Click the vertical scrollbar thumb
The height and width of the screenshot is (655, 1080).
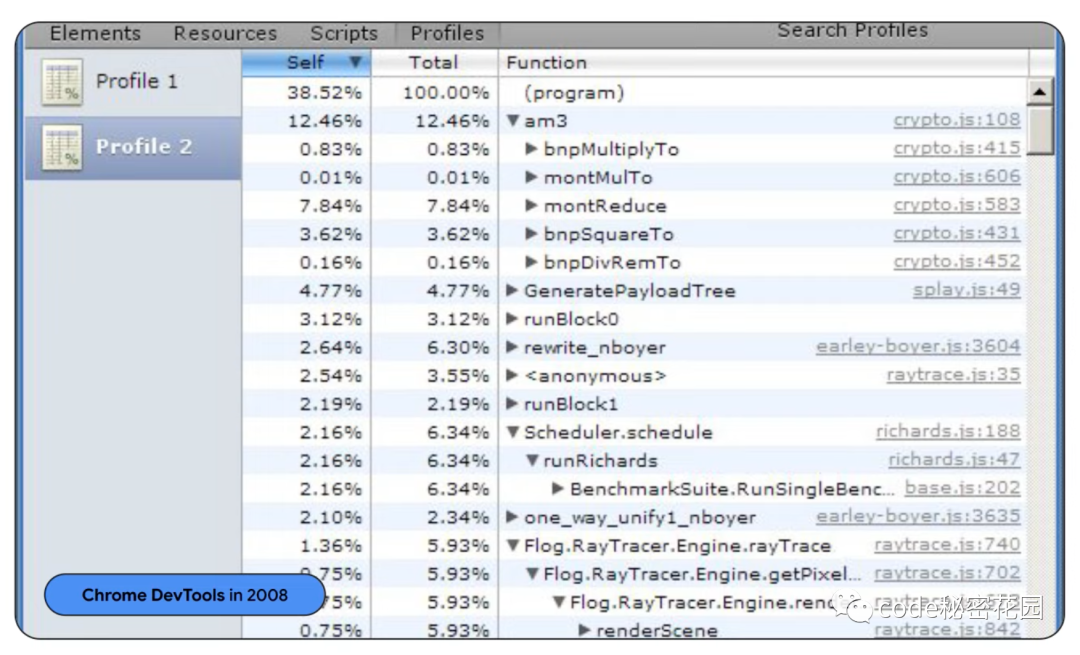point(1040,131)
